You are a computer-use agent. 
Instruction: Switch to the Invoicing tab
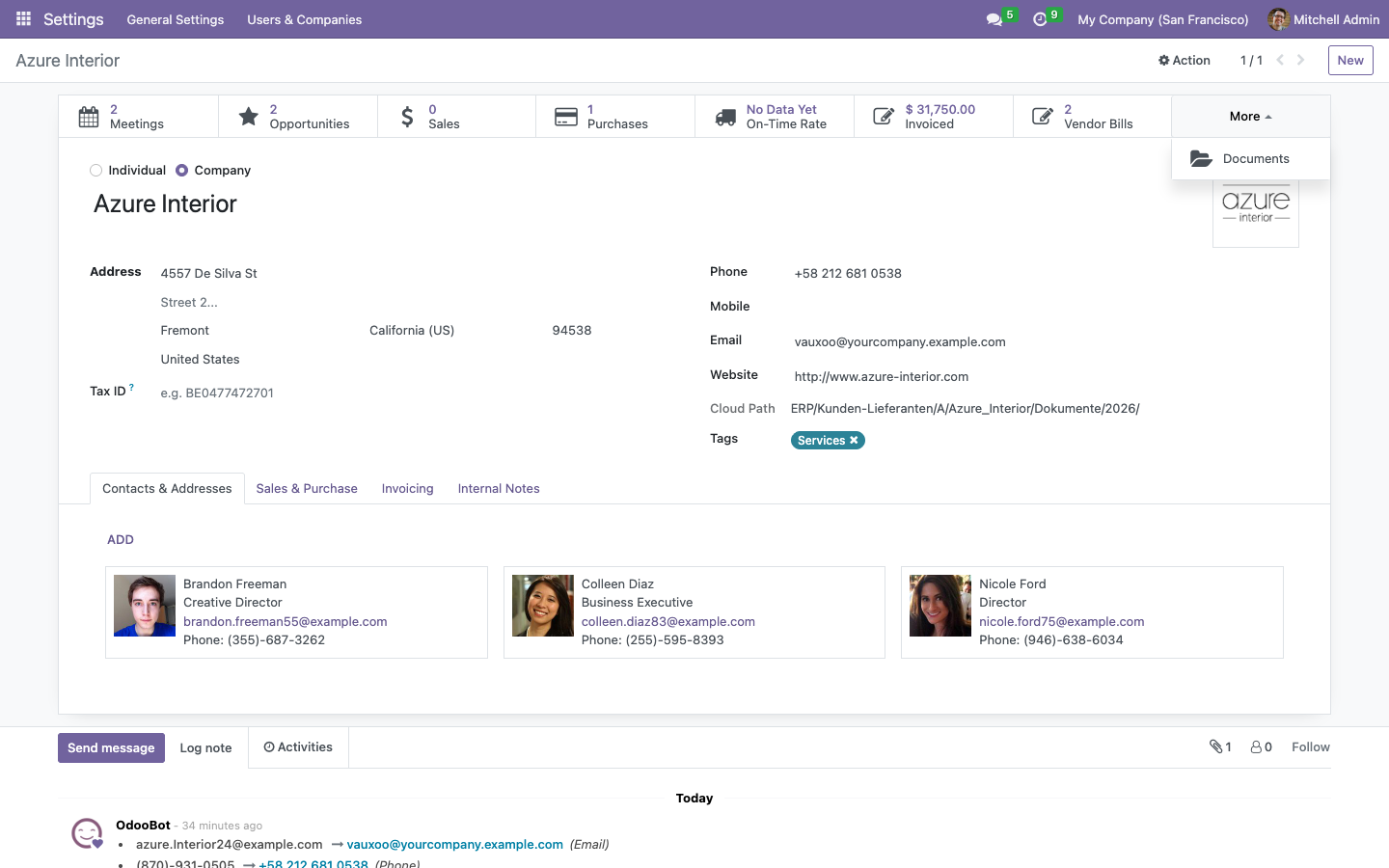pos(408,489)
